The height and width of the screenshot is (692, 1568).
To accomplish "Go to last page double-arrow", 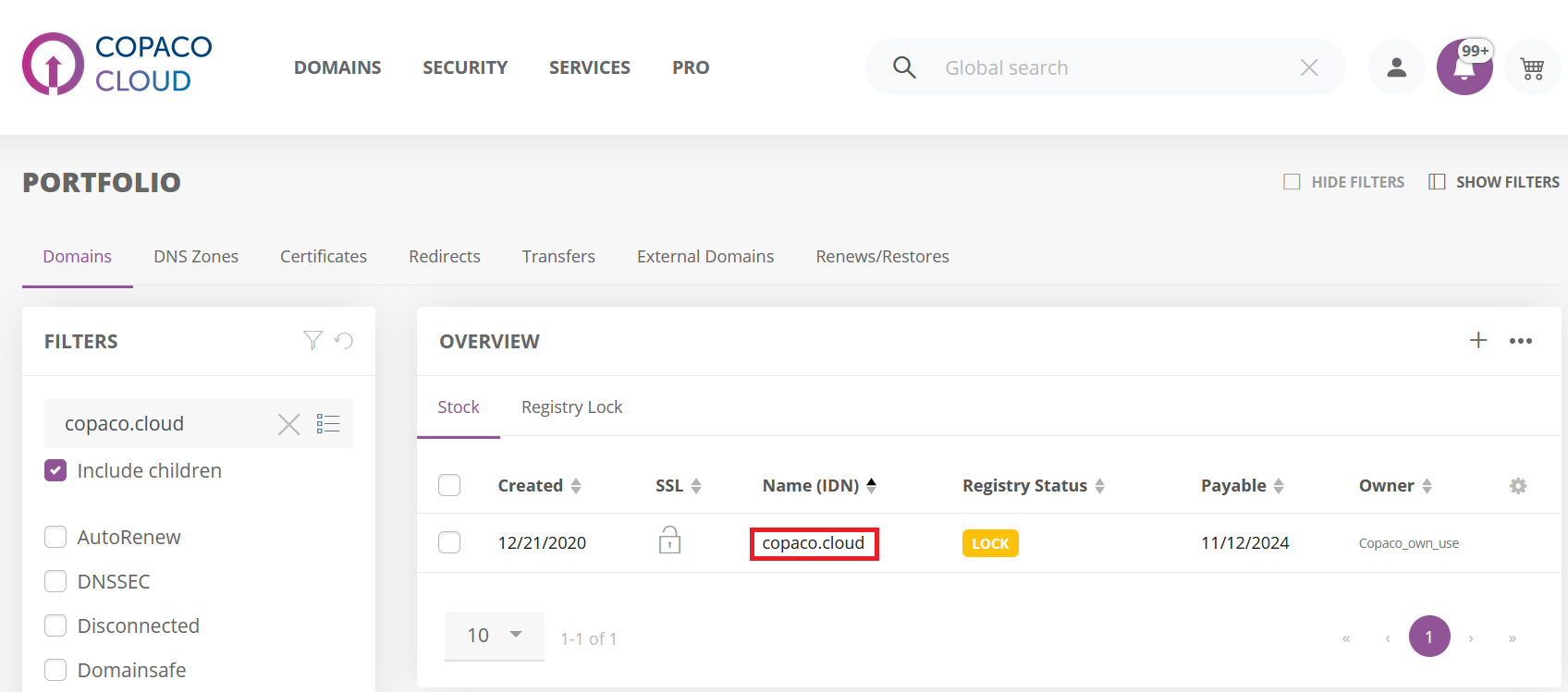I will (x=1513, y=637).
